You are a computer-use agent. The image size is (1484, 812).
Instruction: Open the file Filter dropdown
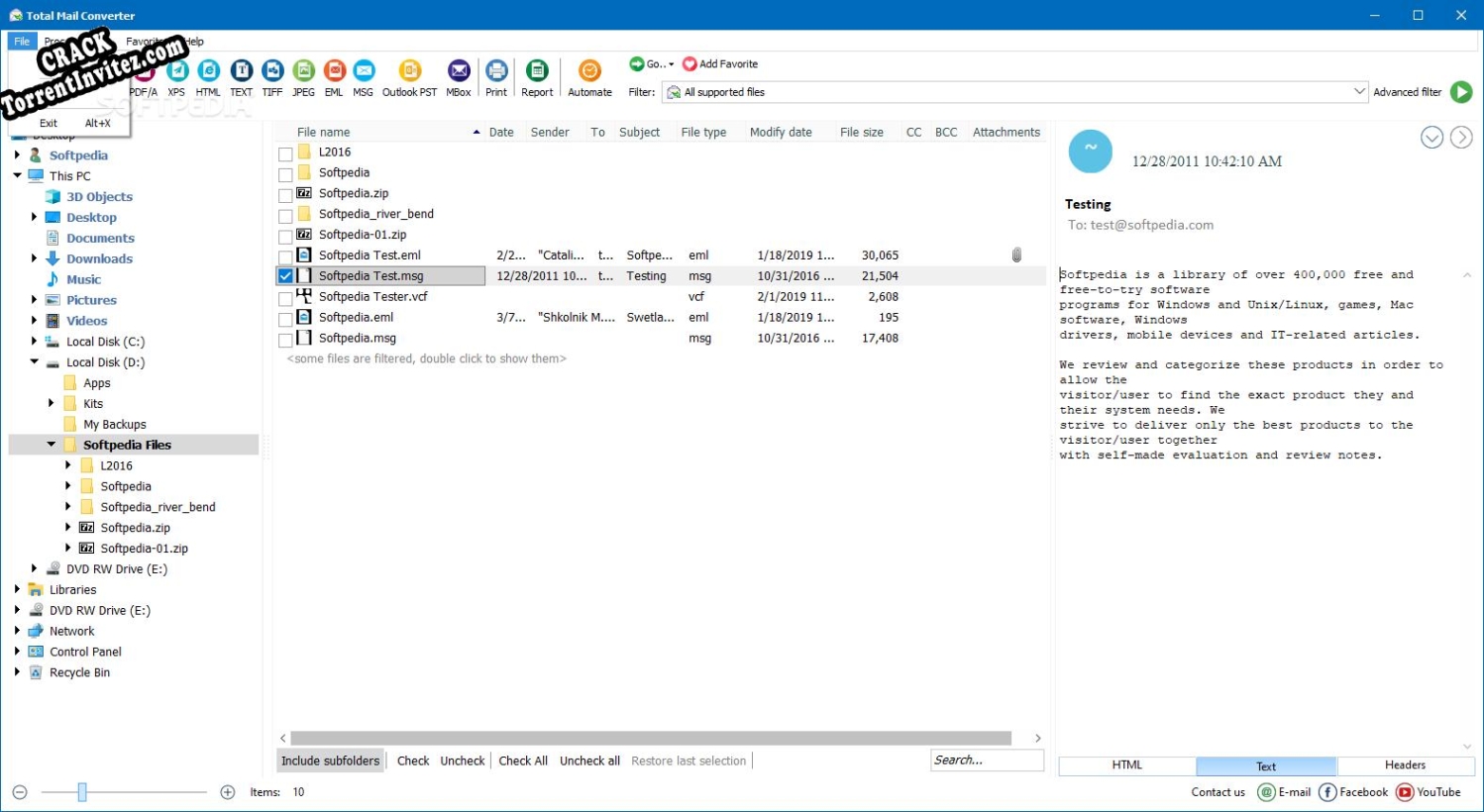1359,92
